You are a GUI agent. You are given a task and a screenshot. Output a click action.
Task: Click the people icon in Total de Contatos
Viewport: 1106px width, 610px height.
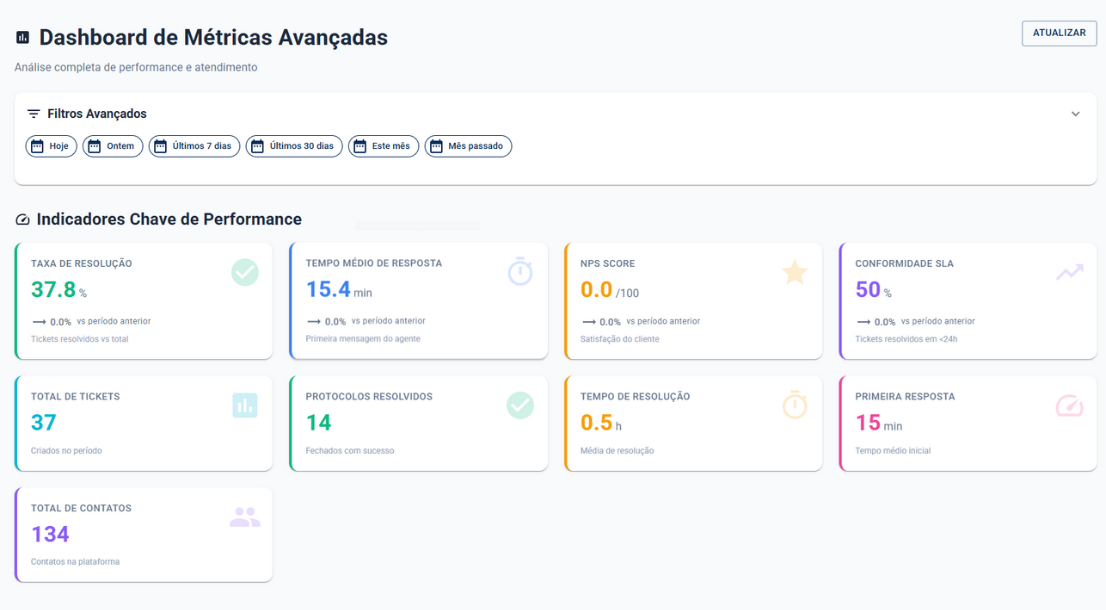245,517
